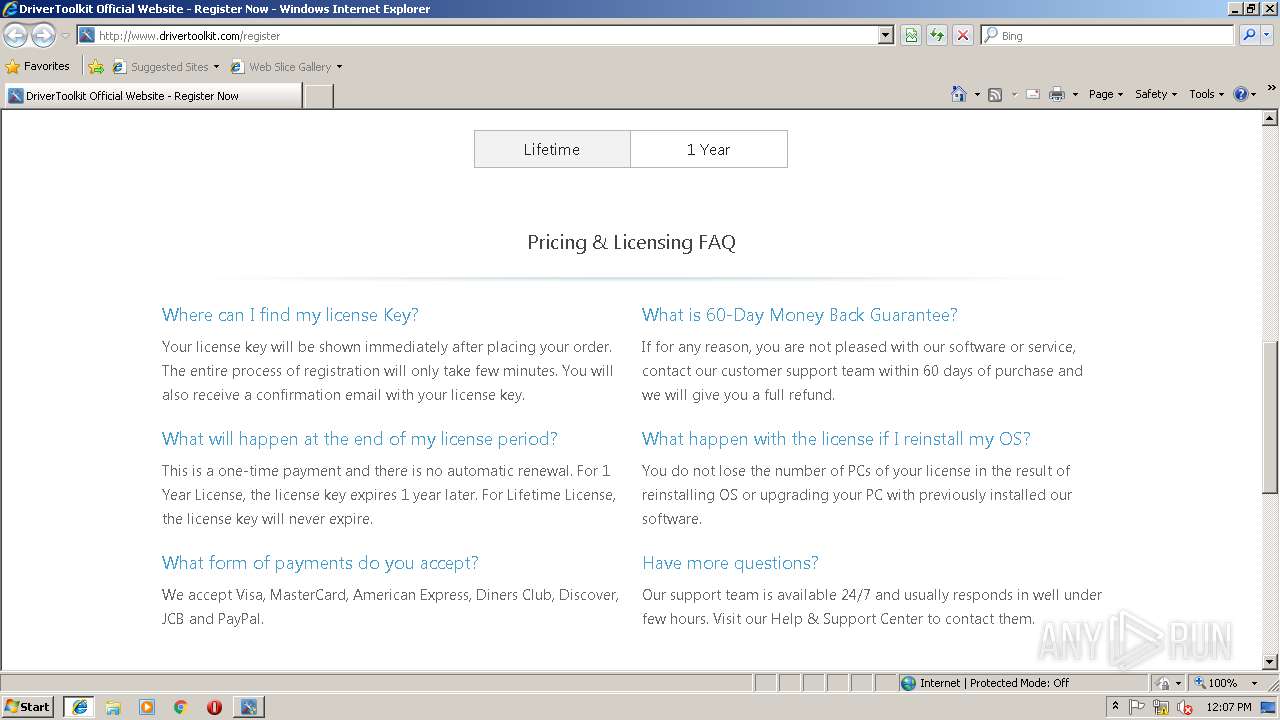
Task: Open a new blank tab
Action: (318, 96)
